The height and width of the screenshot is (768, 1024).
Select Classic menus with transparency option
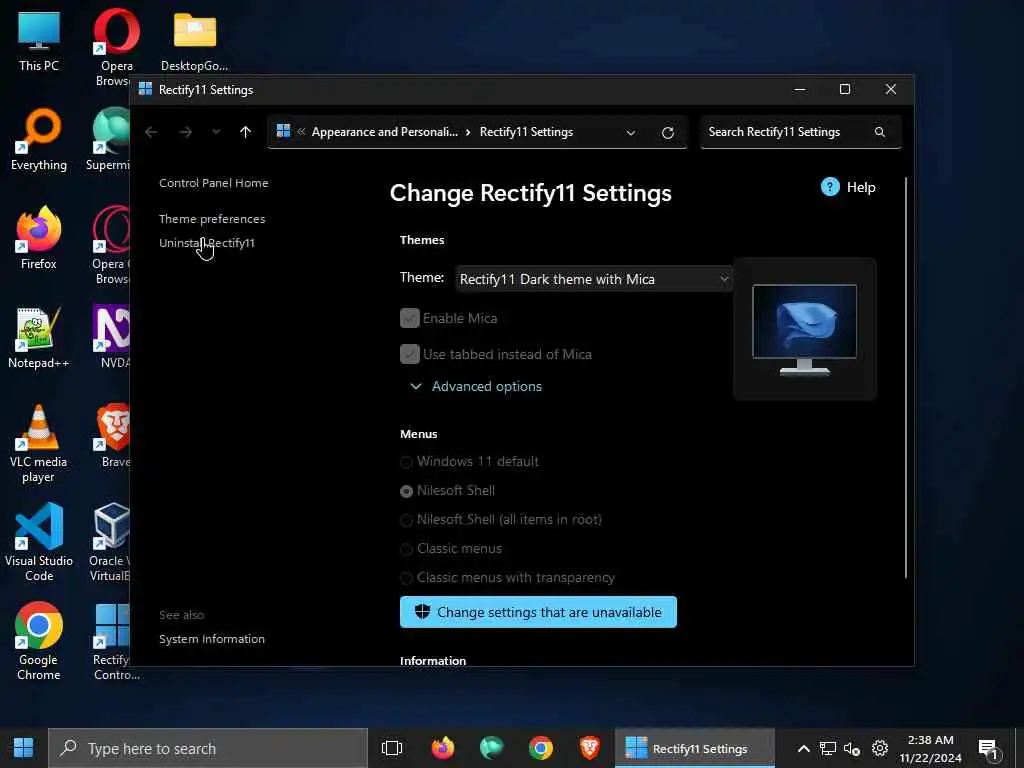pyautogui.click(x=406, y=578)
